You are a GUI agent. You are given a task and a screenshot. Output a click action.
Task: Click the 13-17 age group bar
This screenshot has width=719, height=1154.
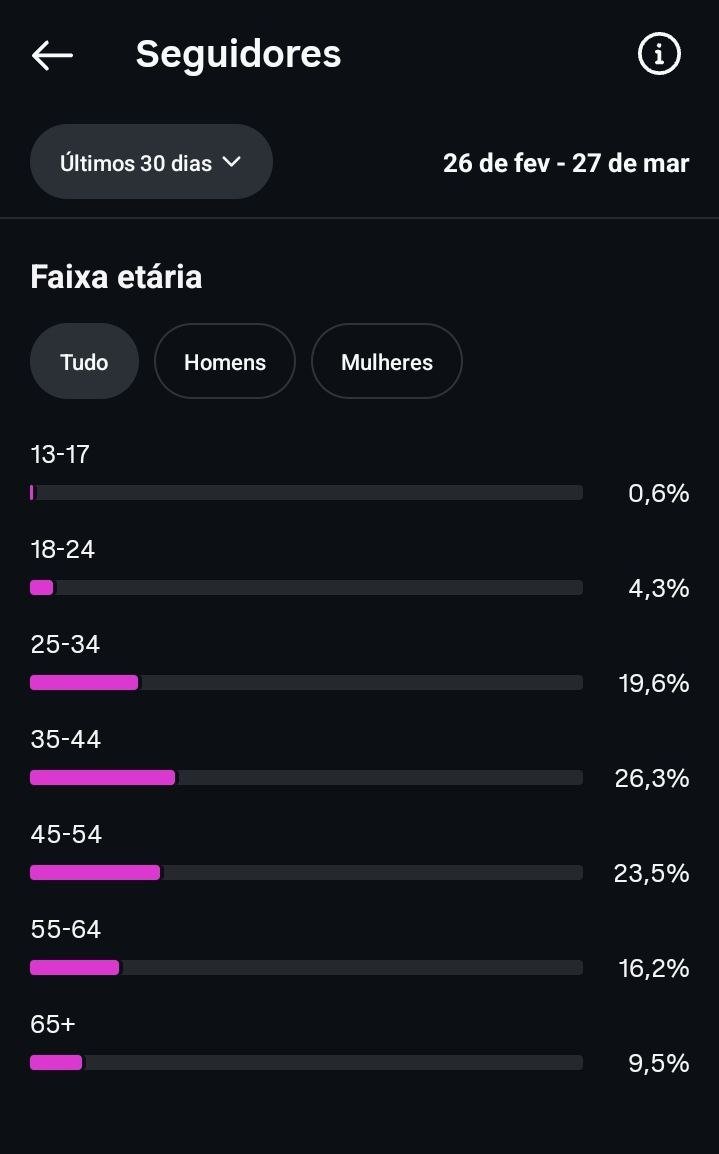click(x=306, y=493)
